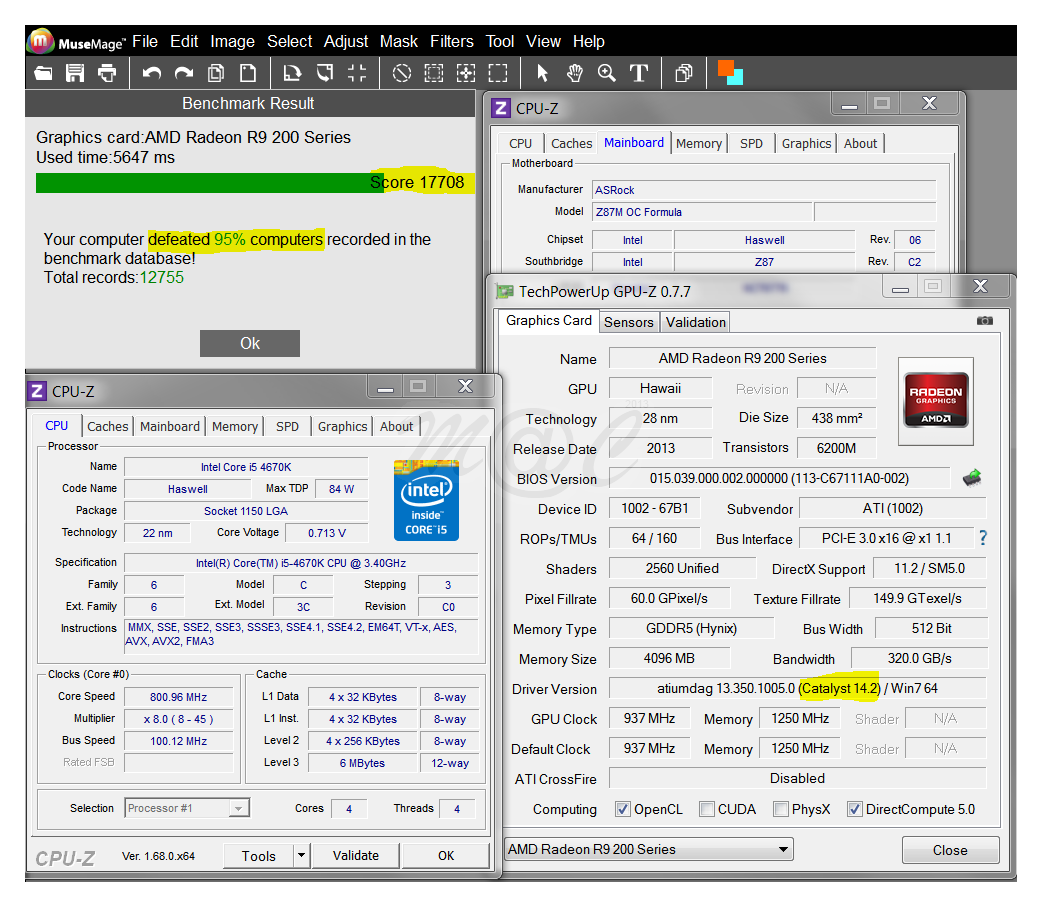
Task: Click the BIOS Version value field
Action: pyautogui.click(x=779, y=478)
